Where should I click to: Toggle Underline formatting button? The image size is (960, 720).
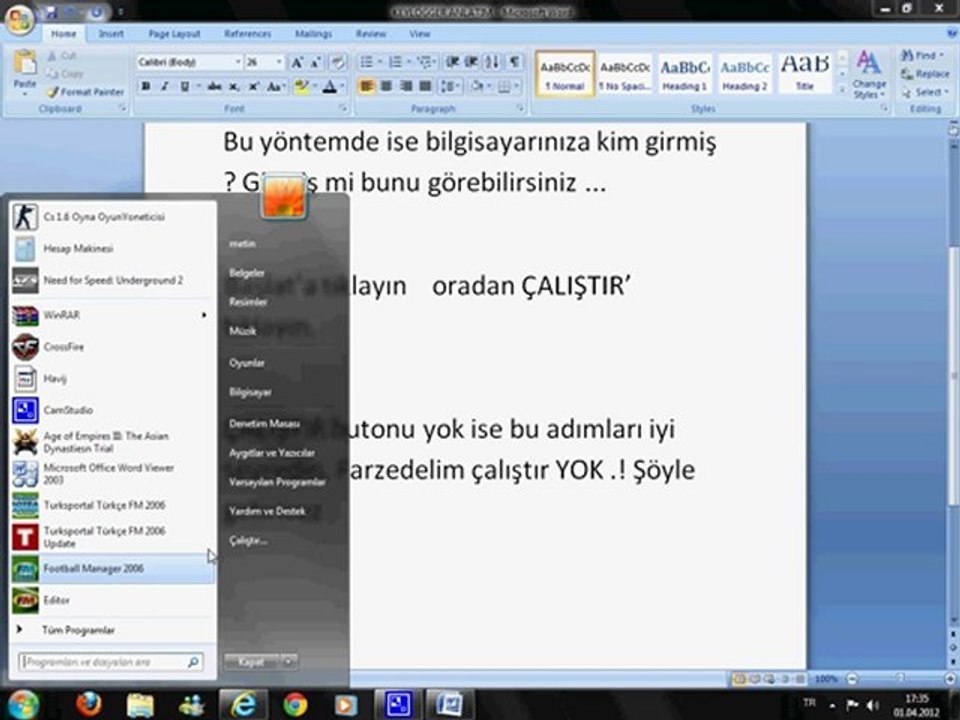[184, 87]
